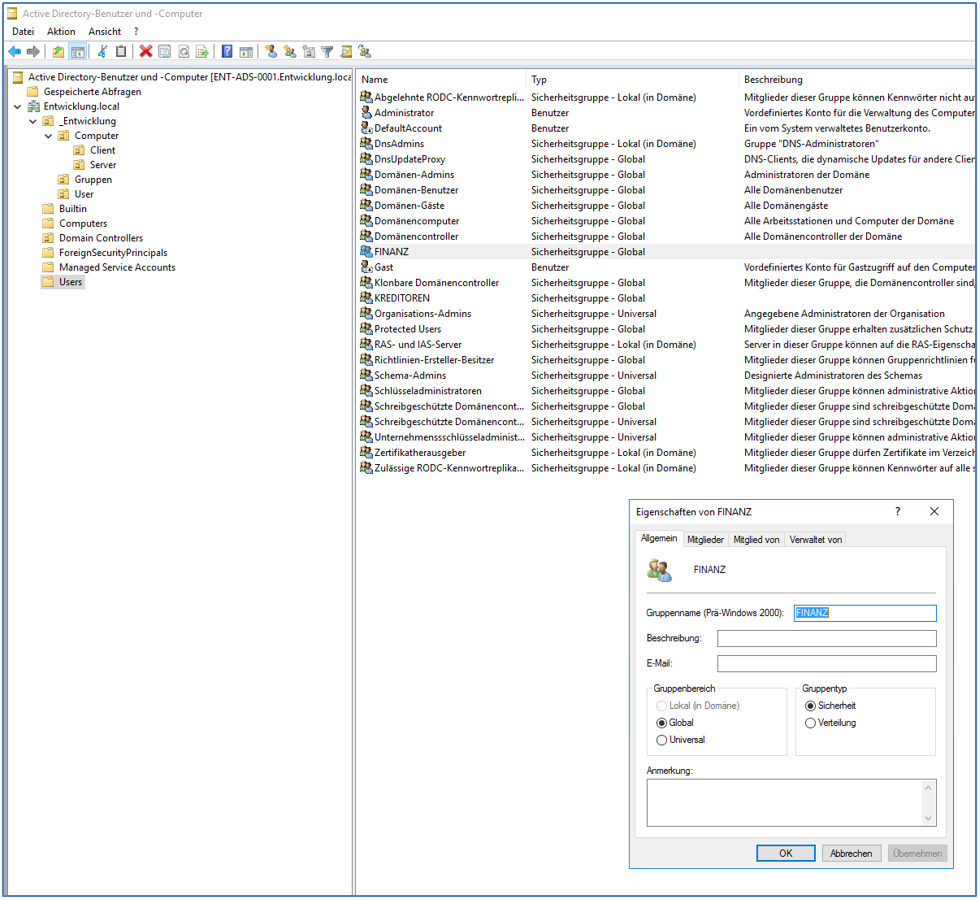Select the Universal group scope radio button

pyautogui.click(x=661, y=740)
